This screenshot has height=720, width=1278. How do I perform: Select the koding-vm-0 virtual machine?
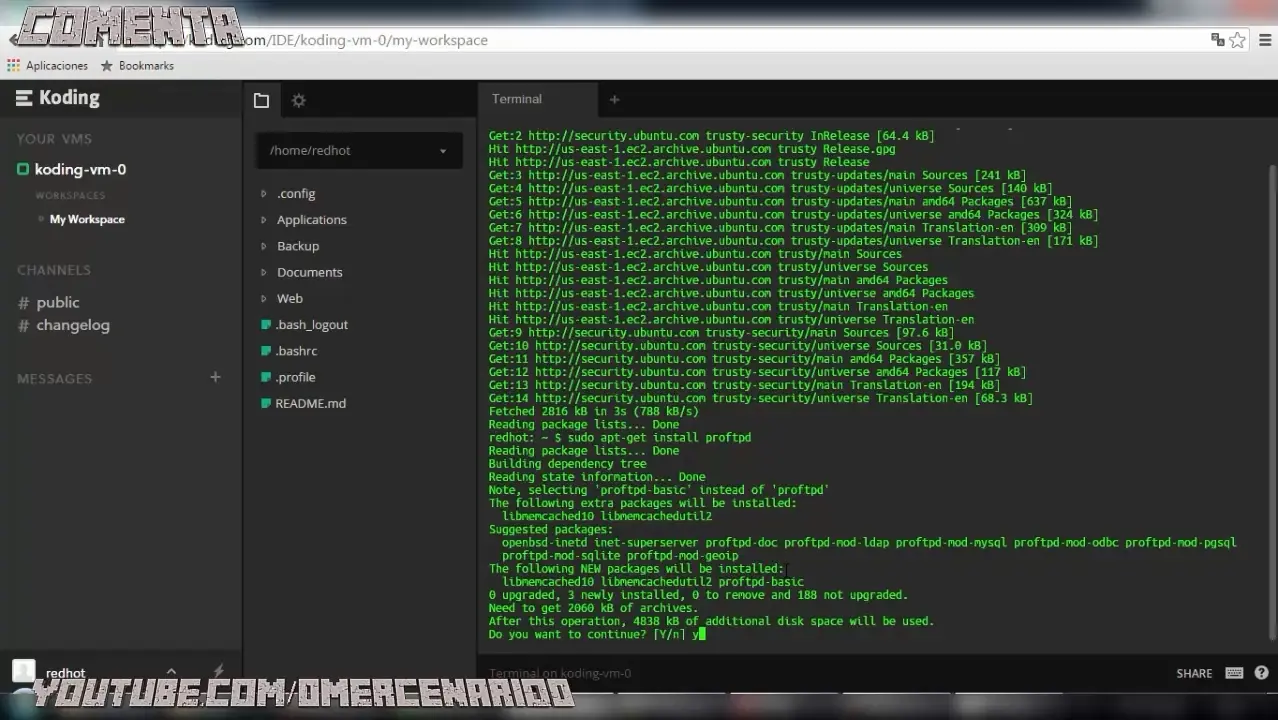80,169
